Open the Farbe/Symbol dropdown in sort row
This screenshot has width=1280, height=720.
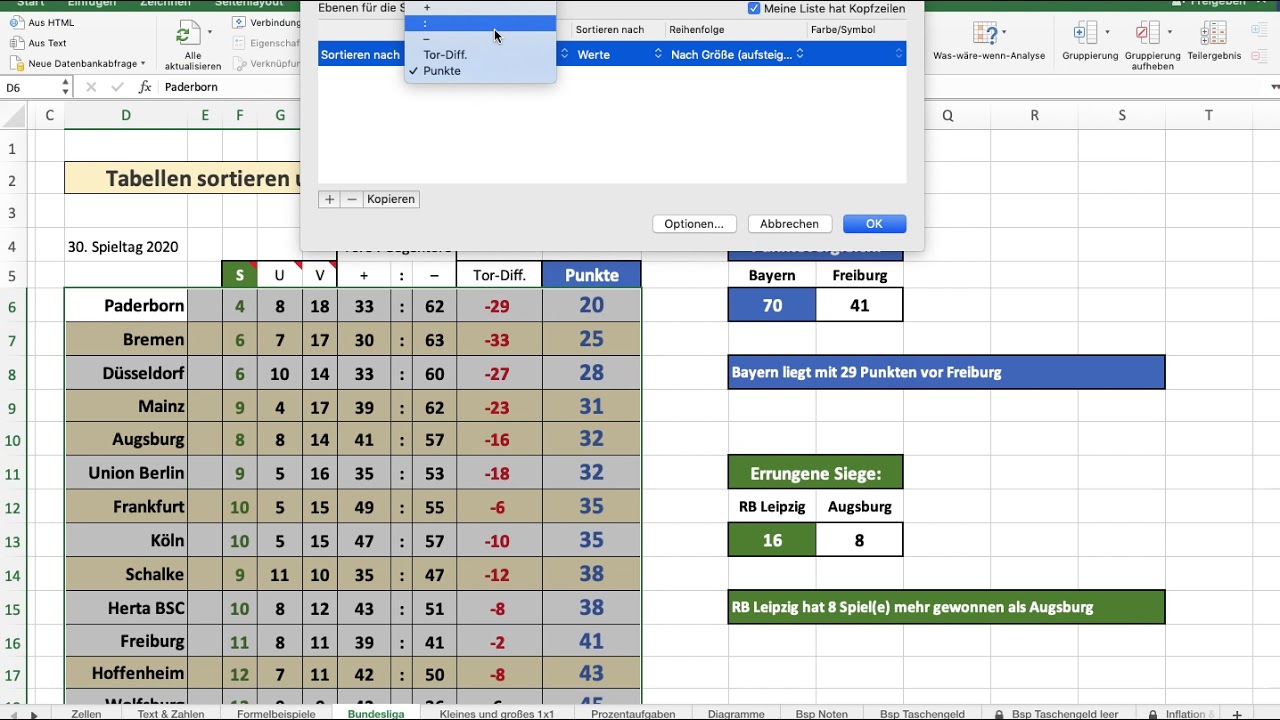click(x=857, y=54)
